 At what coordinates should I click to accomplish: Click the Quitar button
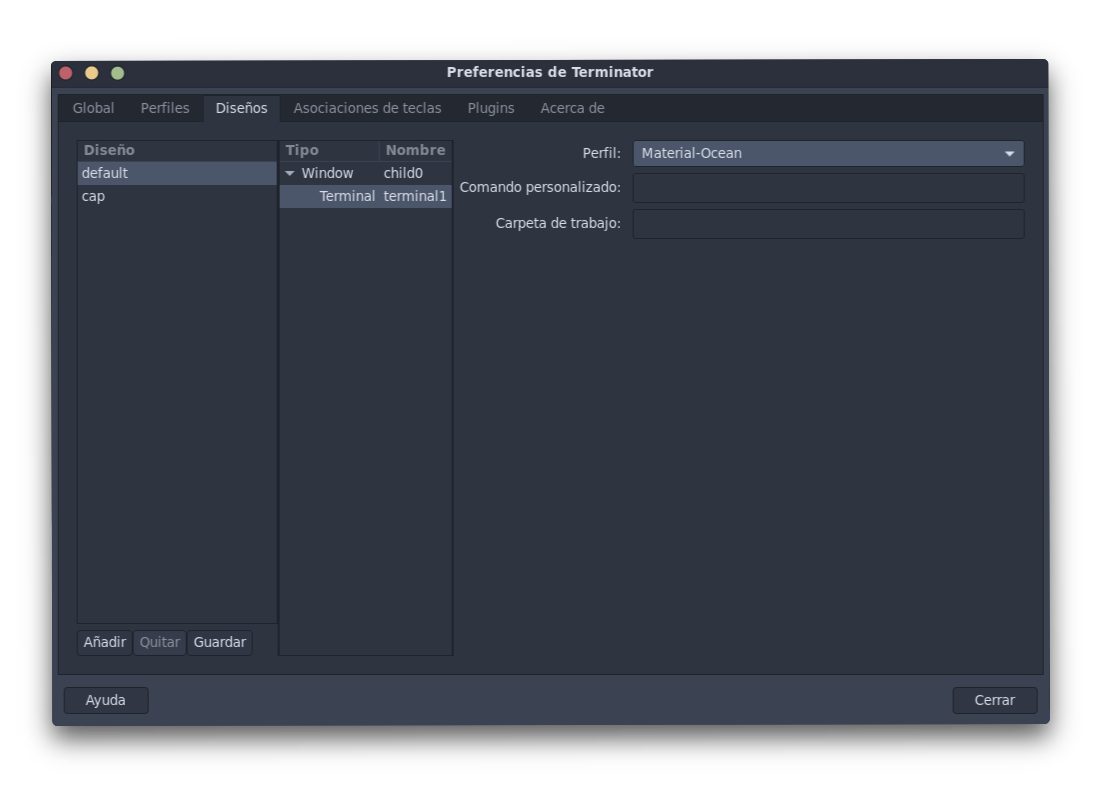coord(159,642)
